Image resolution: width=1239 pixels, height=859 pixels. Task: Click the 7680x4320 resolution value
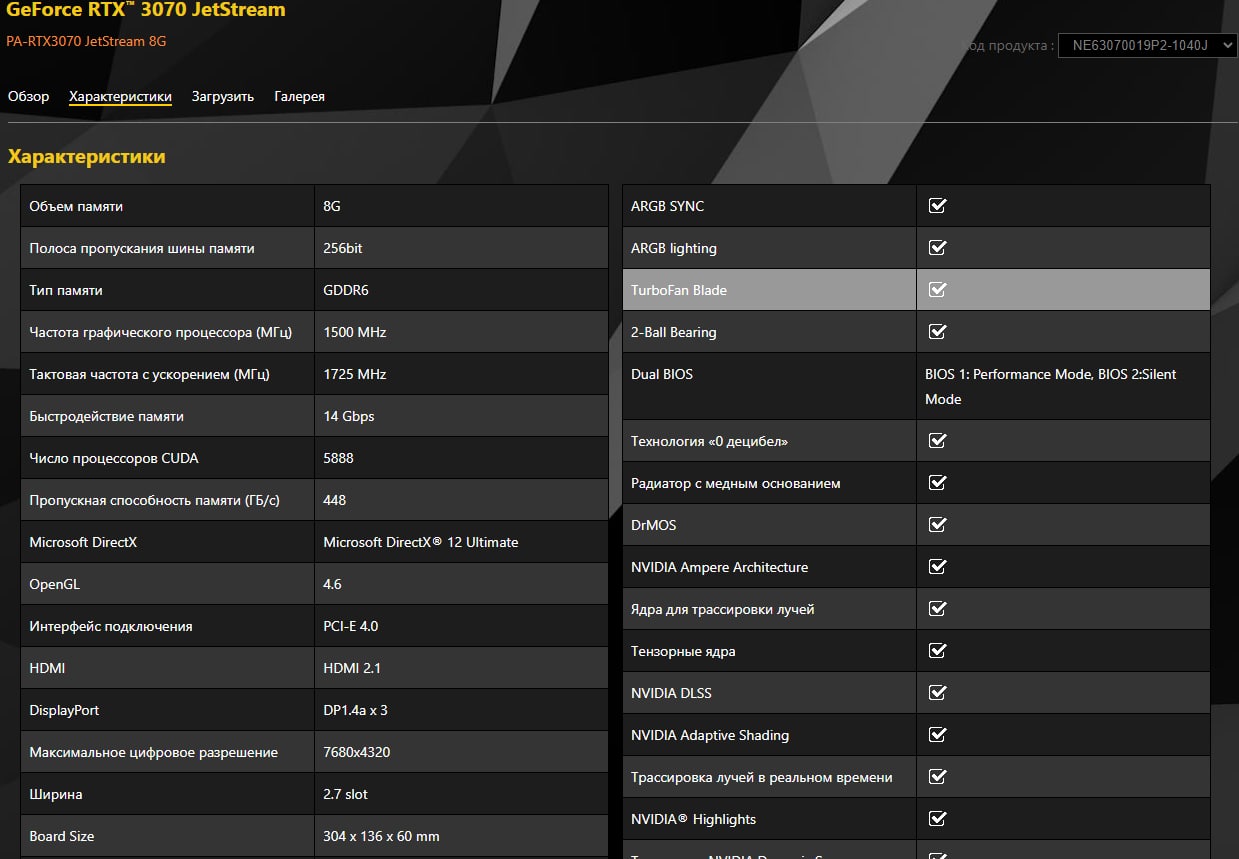point(357,752)
